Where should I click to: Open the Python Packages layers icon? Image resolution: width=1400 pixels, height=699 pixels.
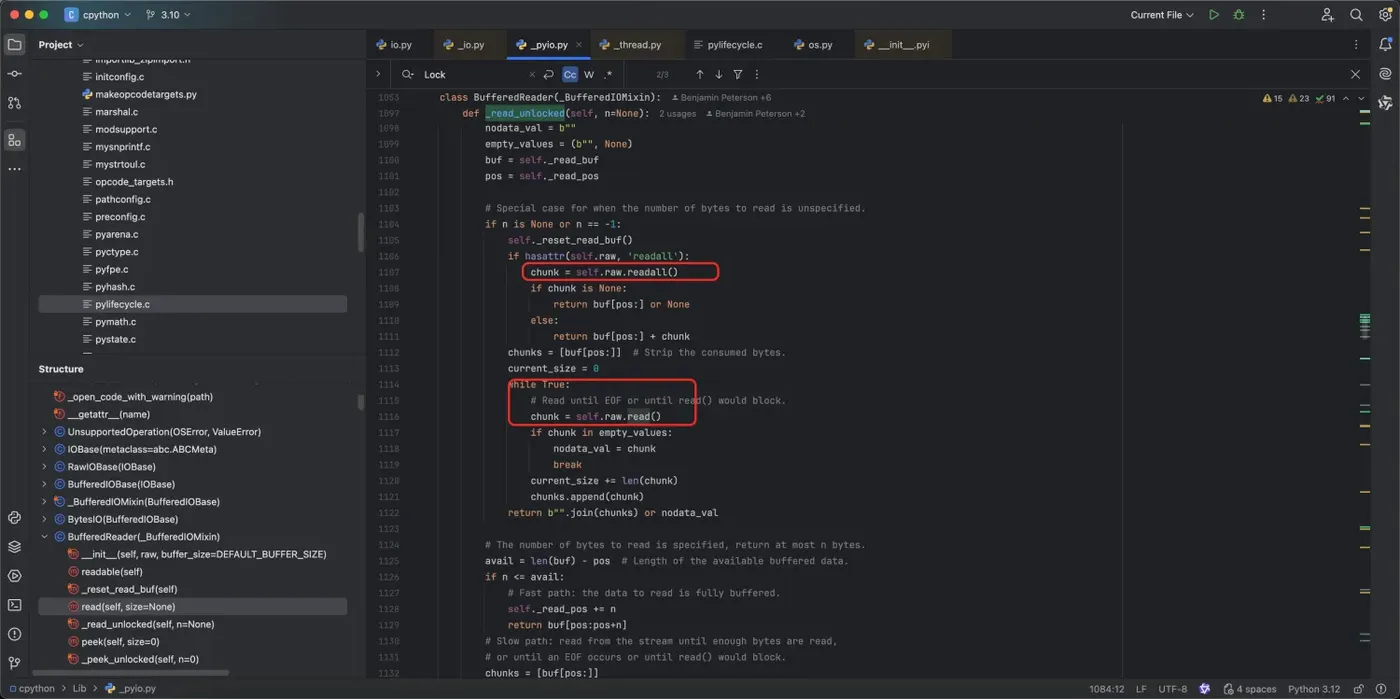14,547
